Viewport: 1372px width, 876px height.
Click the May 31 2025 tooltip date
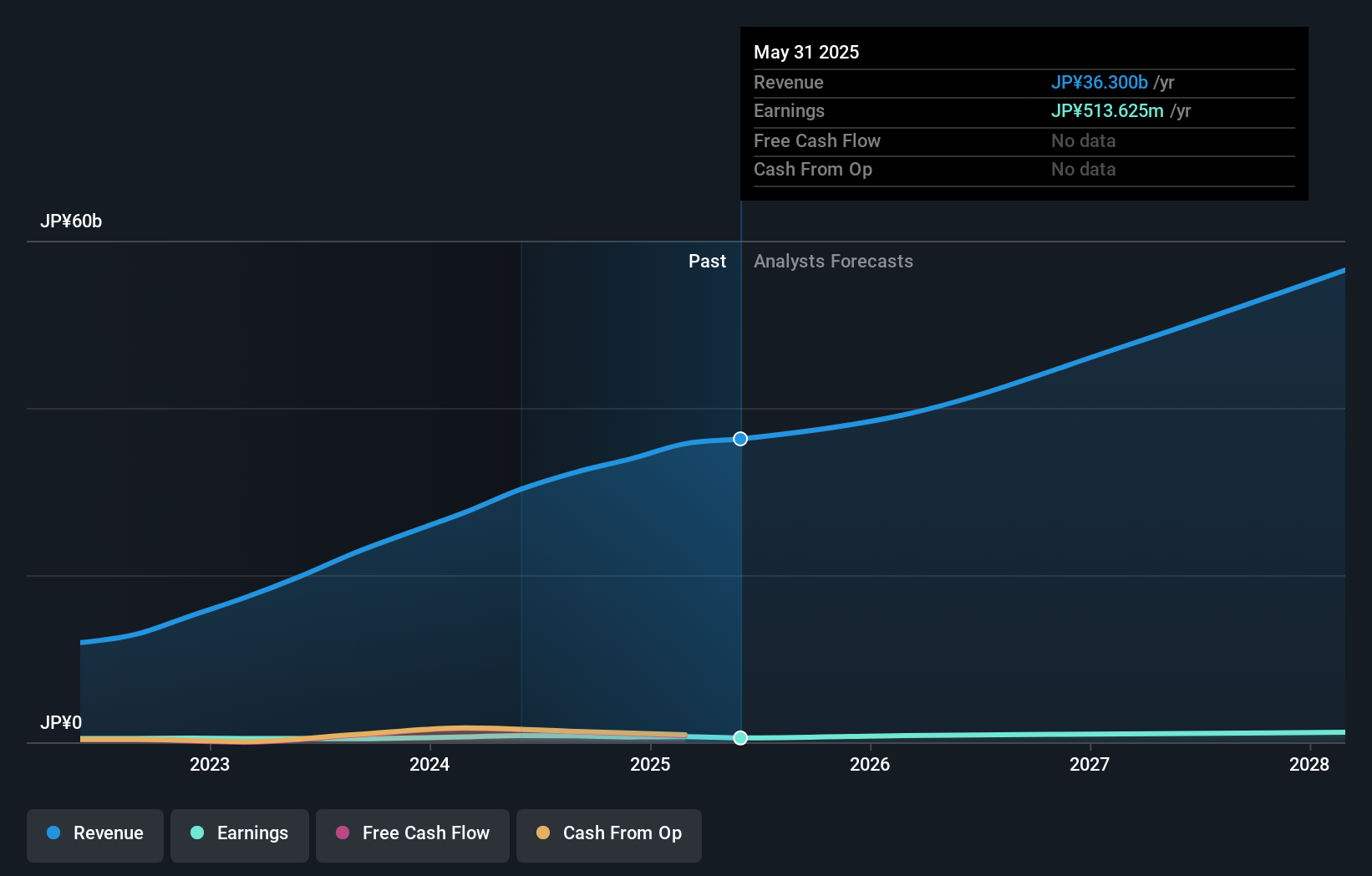click(x=806, y=52)
